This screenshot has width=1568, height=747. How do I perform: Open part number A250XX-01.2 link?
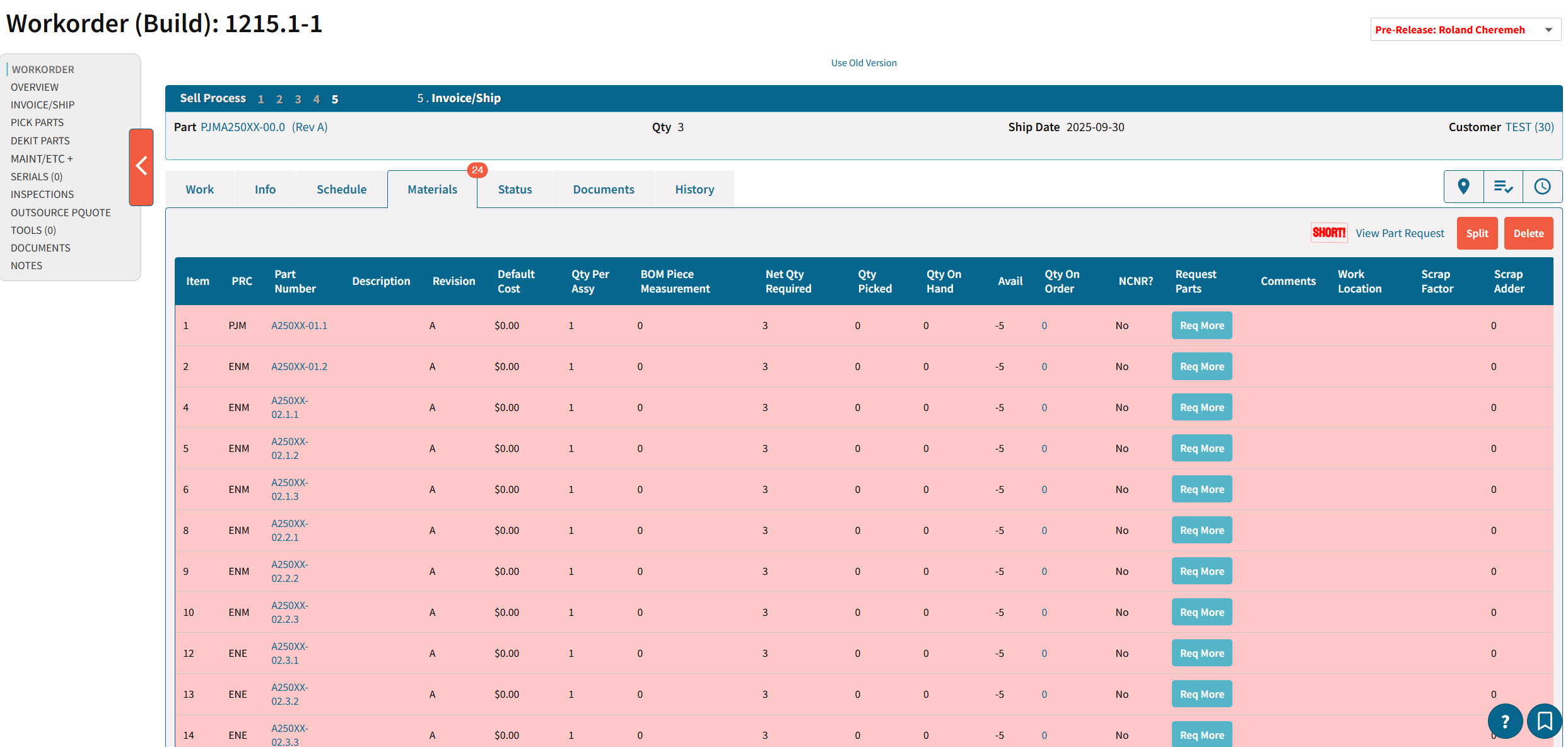click(299, 366)
